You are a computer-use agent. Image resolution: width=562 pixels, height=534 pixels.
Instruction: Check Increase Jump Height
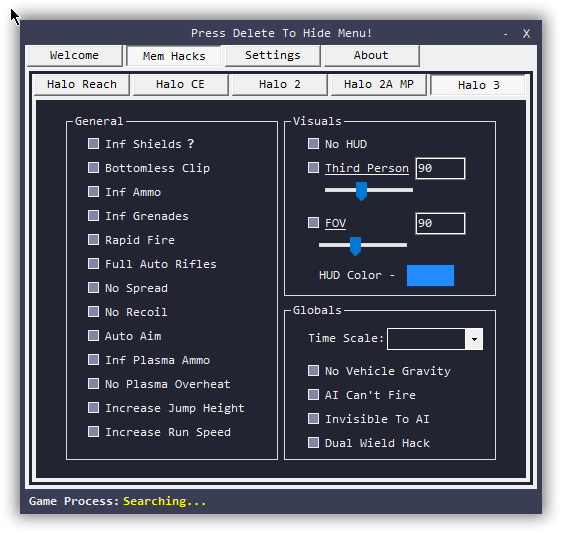(94, 408)
